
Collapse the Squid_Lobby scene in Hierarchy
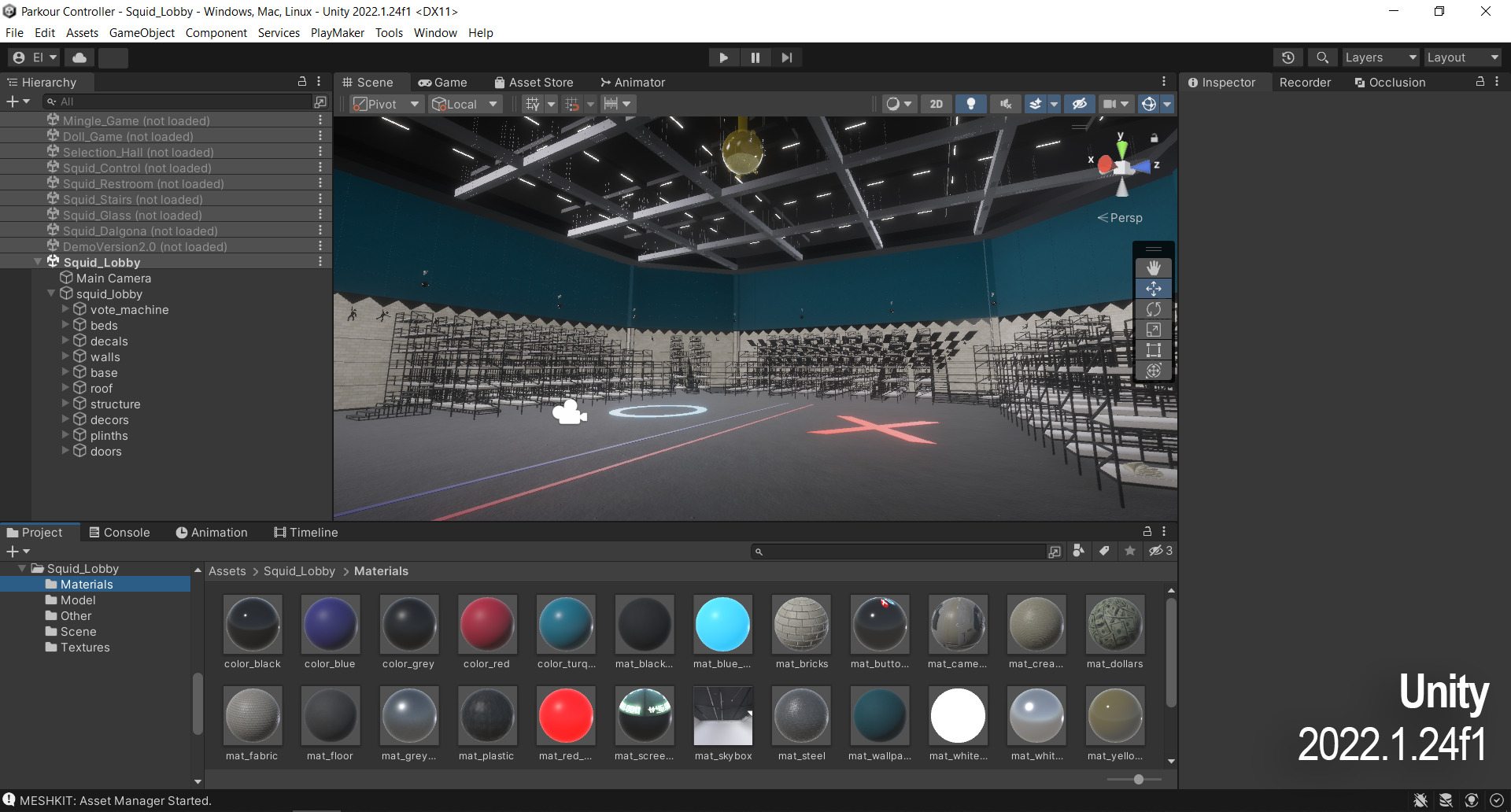click(x=38, y=262)
